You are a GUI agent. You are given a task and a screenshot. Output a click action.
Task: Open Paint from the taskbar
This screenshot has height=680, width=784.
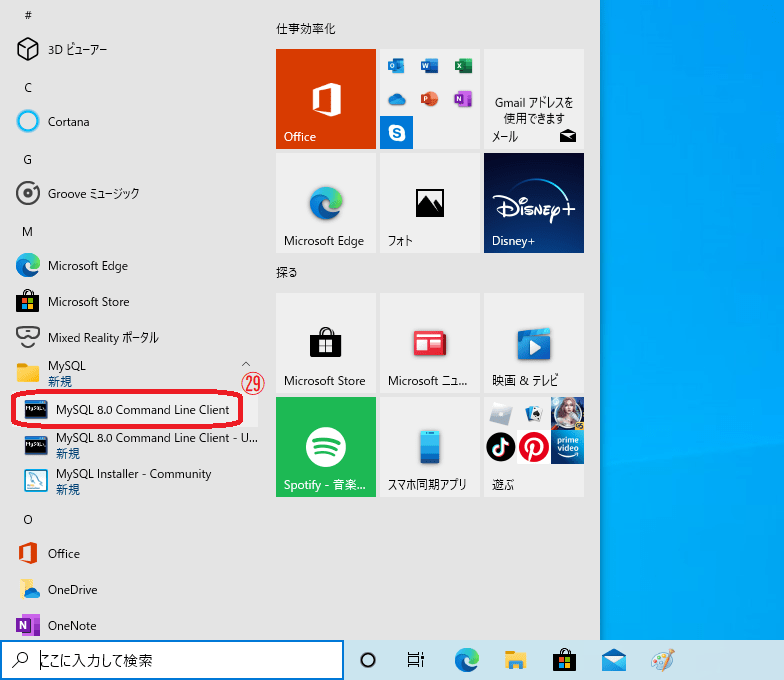tap(663, 660)
